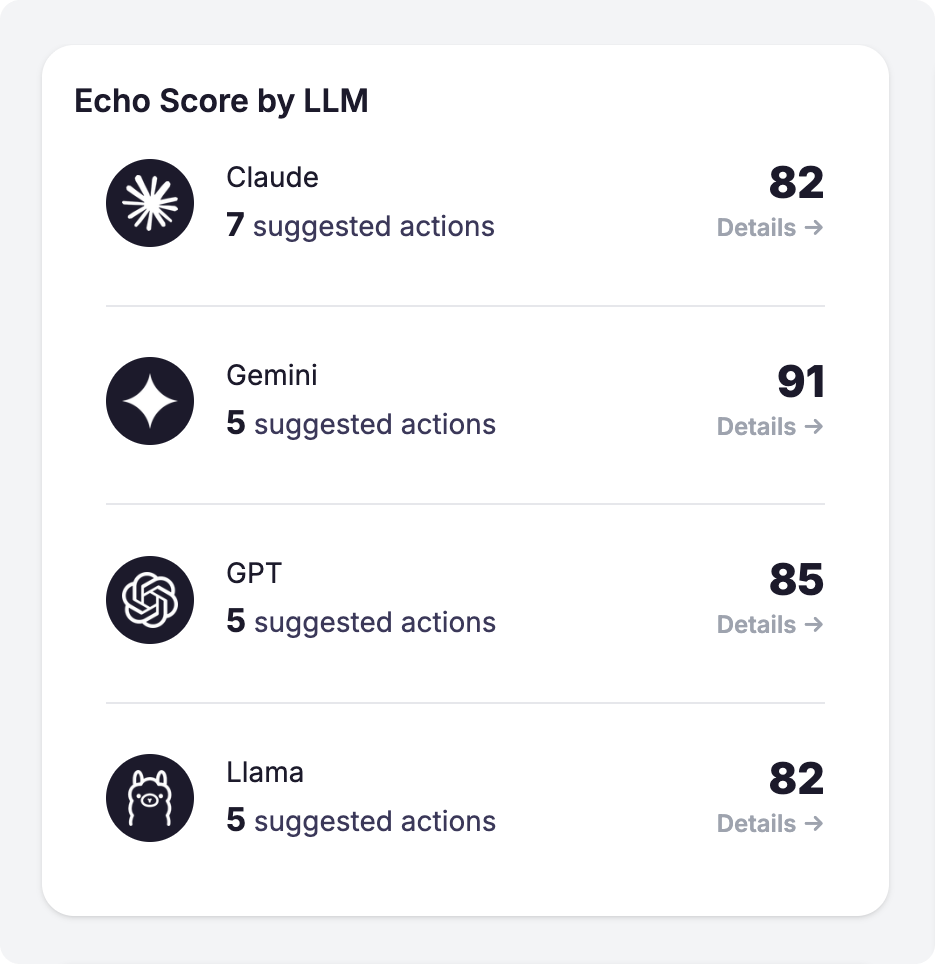This screenshot has width=935, height=964.
Task: Click the GPT row name label
Action: 253,574
